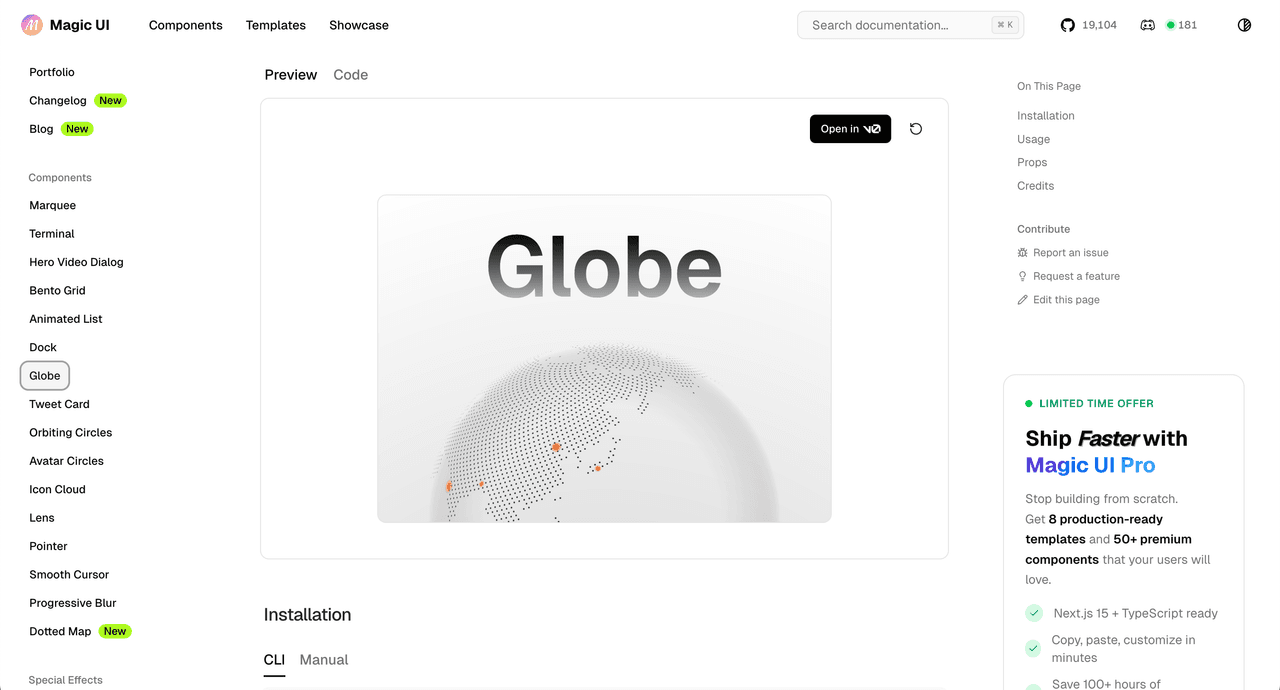1280x690 pixels.
Task: Open the GitHub repository icon
Action: point(1068,25)
